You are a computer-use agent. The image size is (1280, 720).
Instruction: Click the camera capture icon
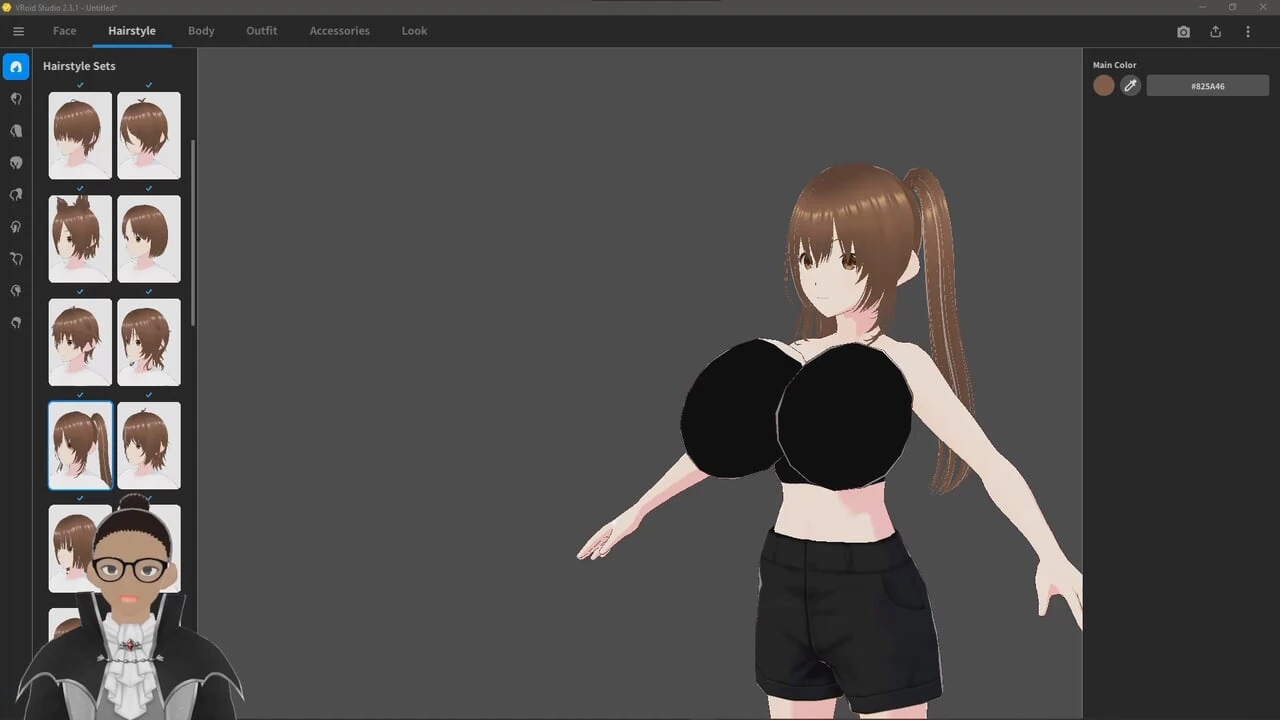tap(1183, 31)
